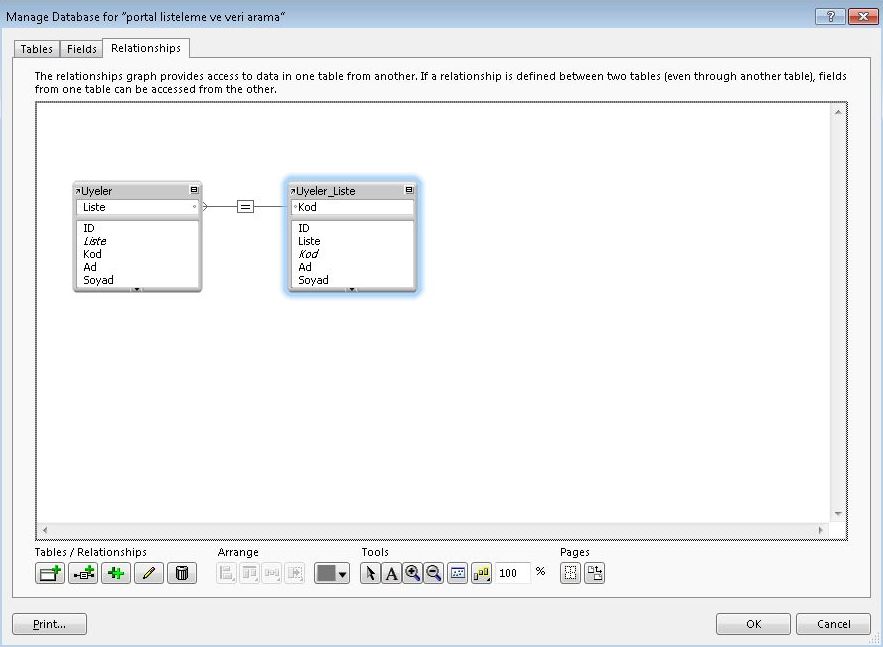Click the Create Relationship icon
883x647 pixels.
pos(82,573)
